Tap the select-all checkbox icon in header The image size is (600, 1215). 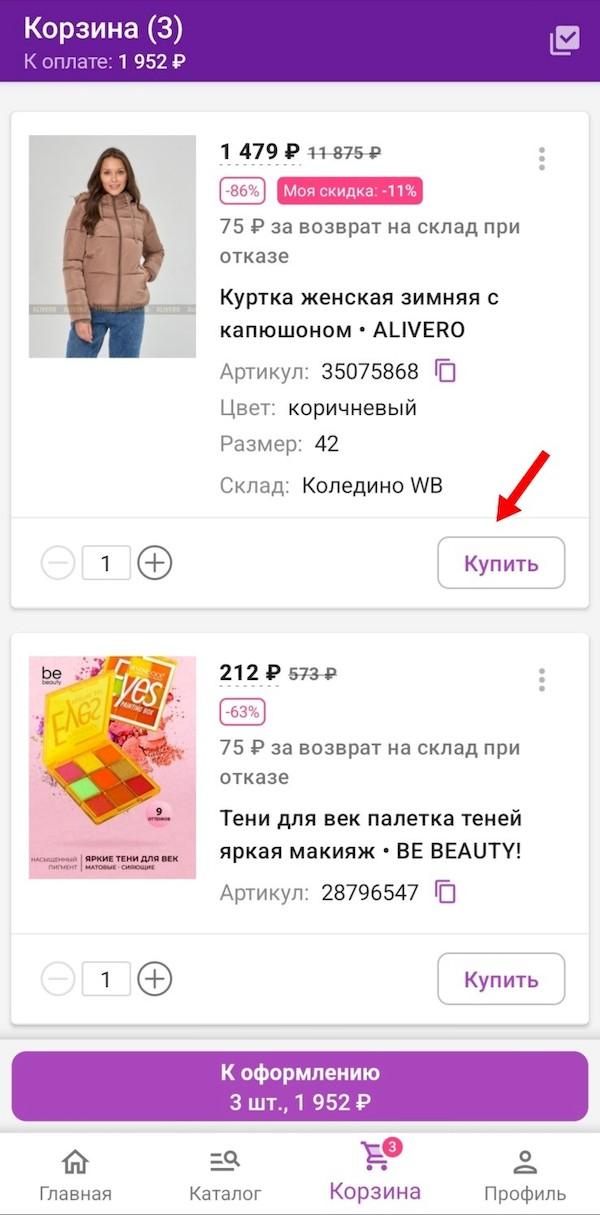click(564, 41)
